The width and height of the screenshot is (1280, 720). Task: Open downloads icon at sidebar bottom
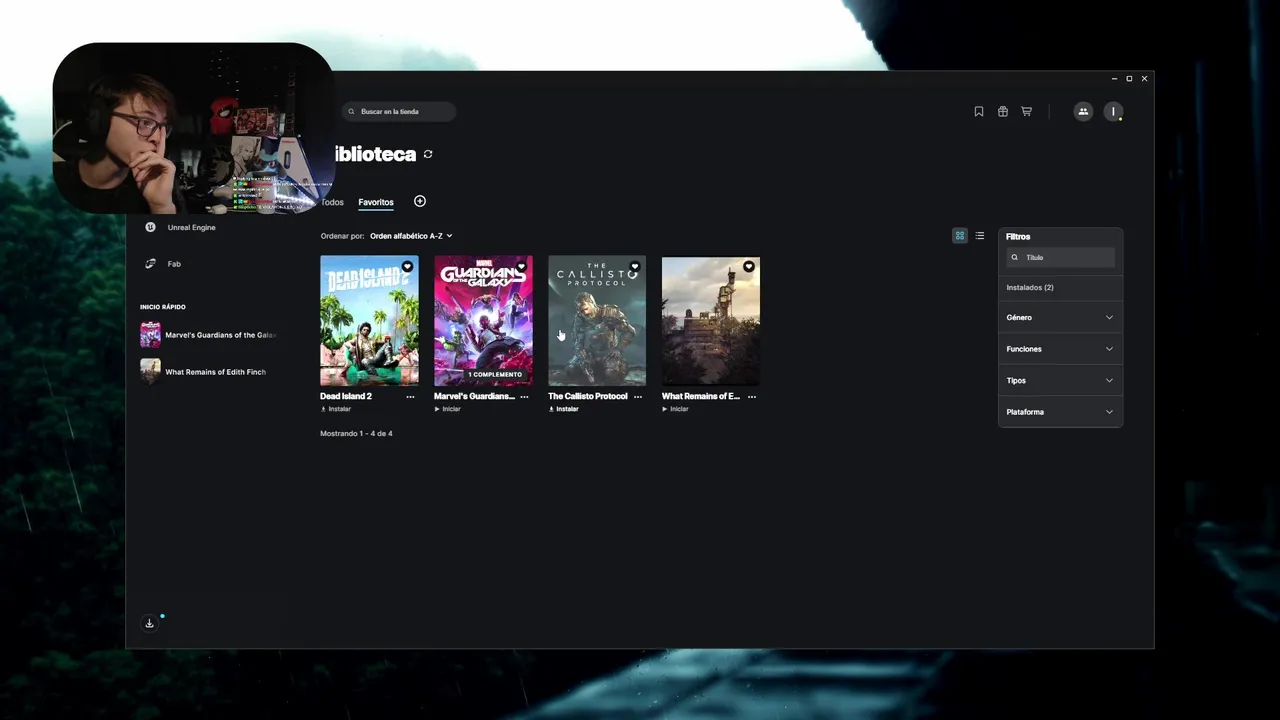pyautogui.click(x=149, y=623)
